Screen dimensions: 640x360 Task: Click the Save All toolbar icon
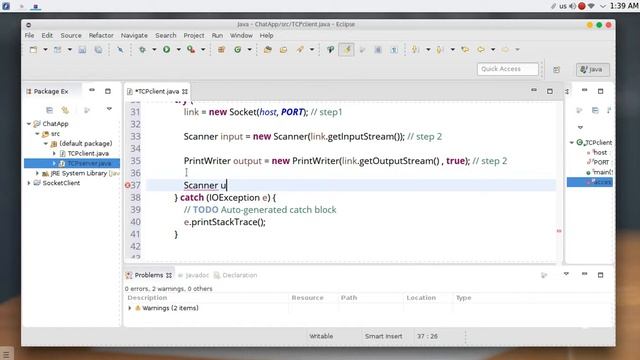pos(98,50)
